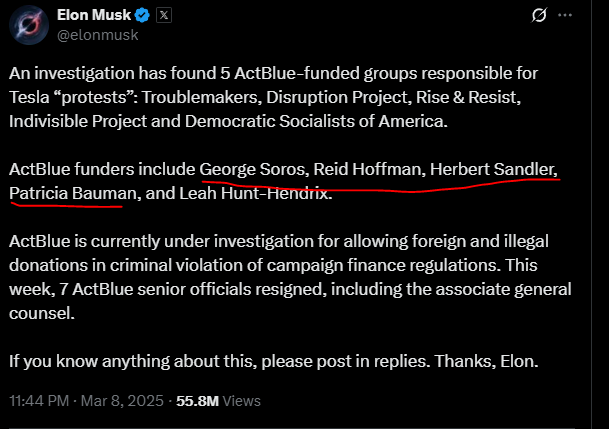Click the 55.8M Views counter
The width and height of the screenshot is (609, 429).
pos(219,402)
